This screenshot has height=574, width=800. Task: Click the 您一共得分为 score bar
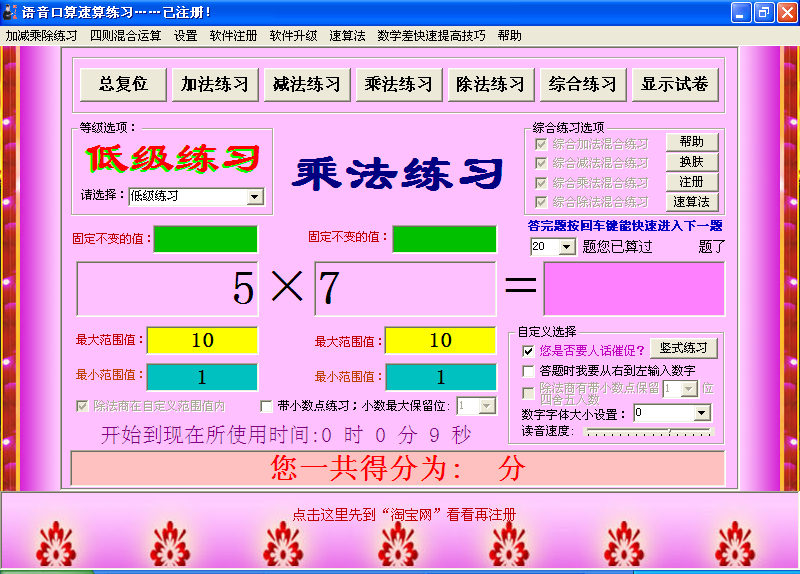tap(397, 468)
